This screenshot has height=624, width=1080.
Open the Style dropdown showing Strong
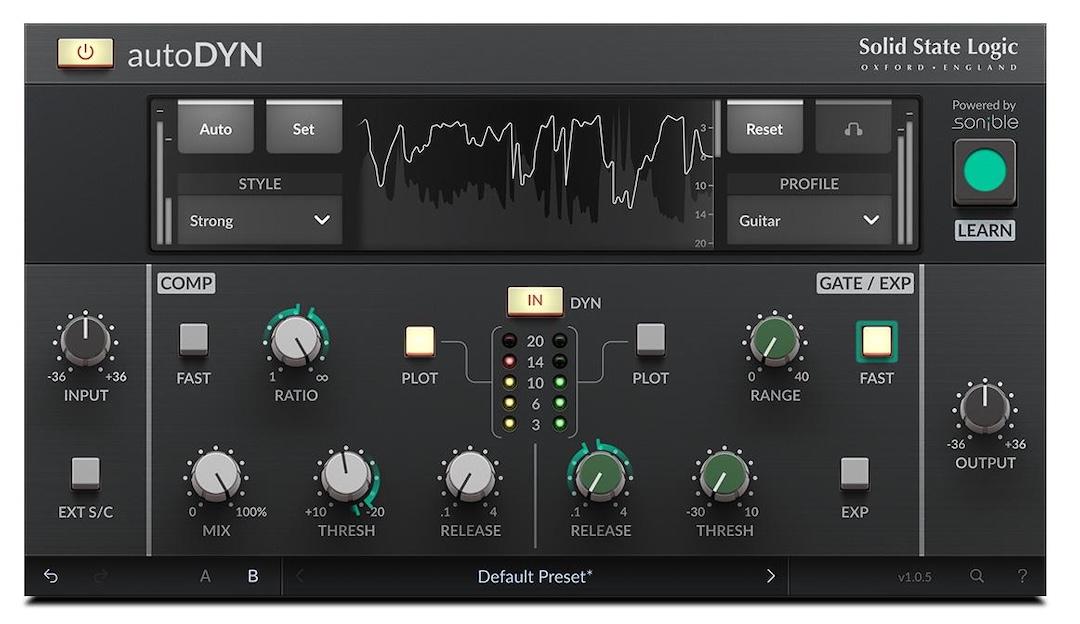click(x=260, y=221)
